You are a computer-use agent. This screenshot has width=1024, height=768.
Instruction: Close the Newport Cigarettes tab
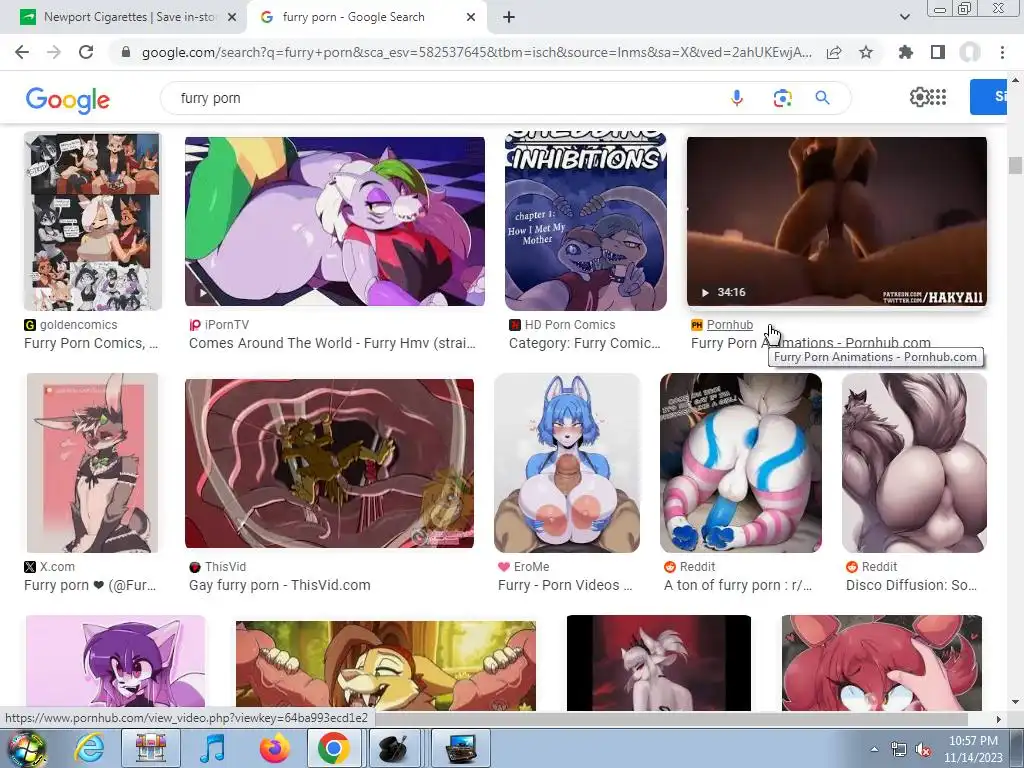pos(232,17)
